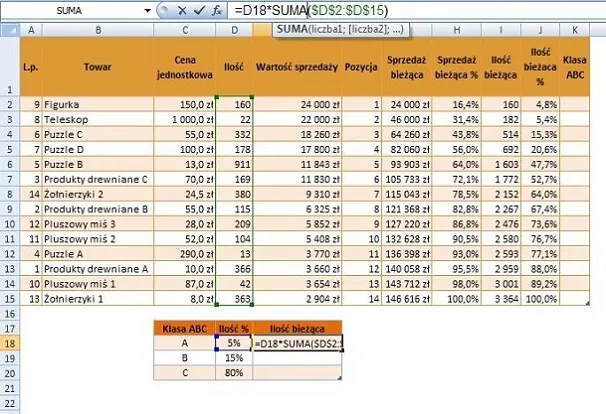Select the cell containing 'Puzzle A'
The width and height of the screenshot is (606, 414).
98,254
